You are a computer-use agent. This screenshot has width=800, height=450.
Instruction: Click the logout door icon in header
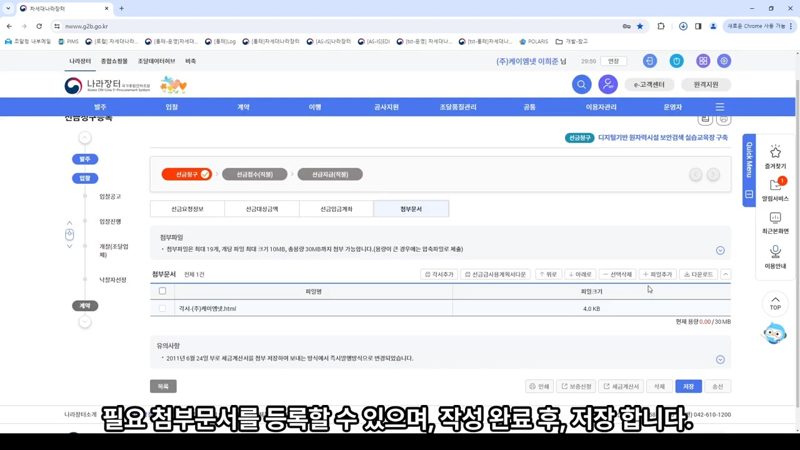[x=649, y=61]
